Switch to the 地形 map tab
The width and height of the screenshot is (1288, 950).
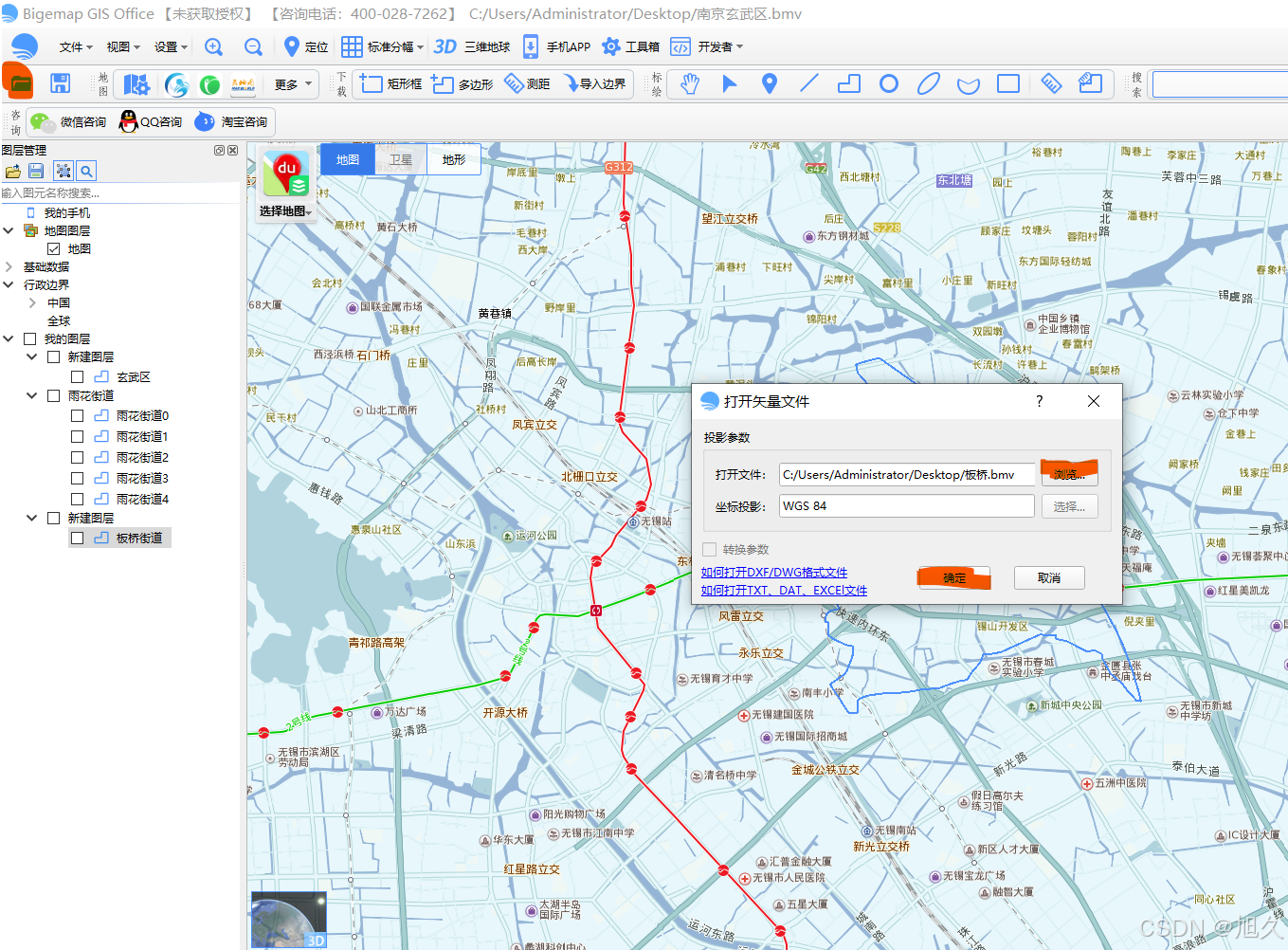pos(454,159)
